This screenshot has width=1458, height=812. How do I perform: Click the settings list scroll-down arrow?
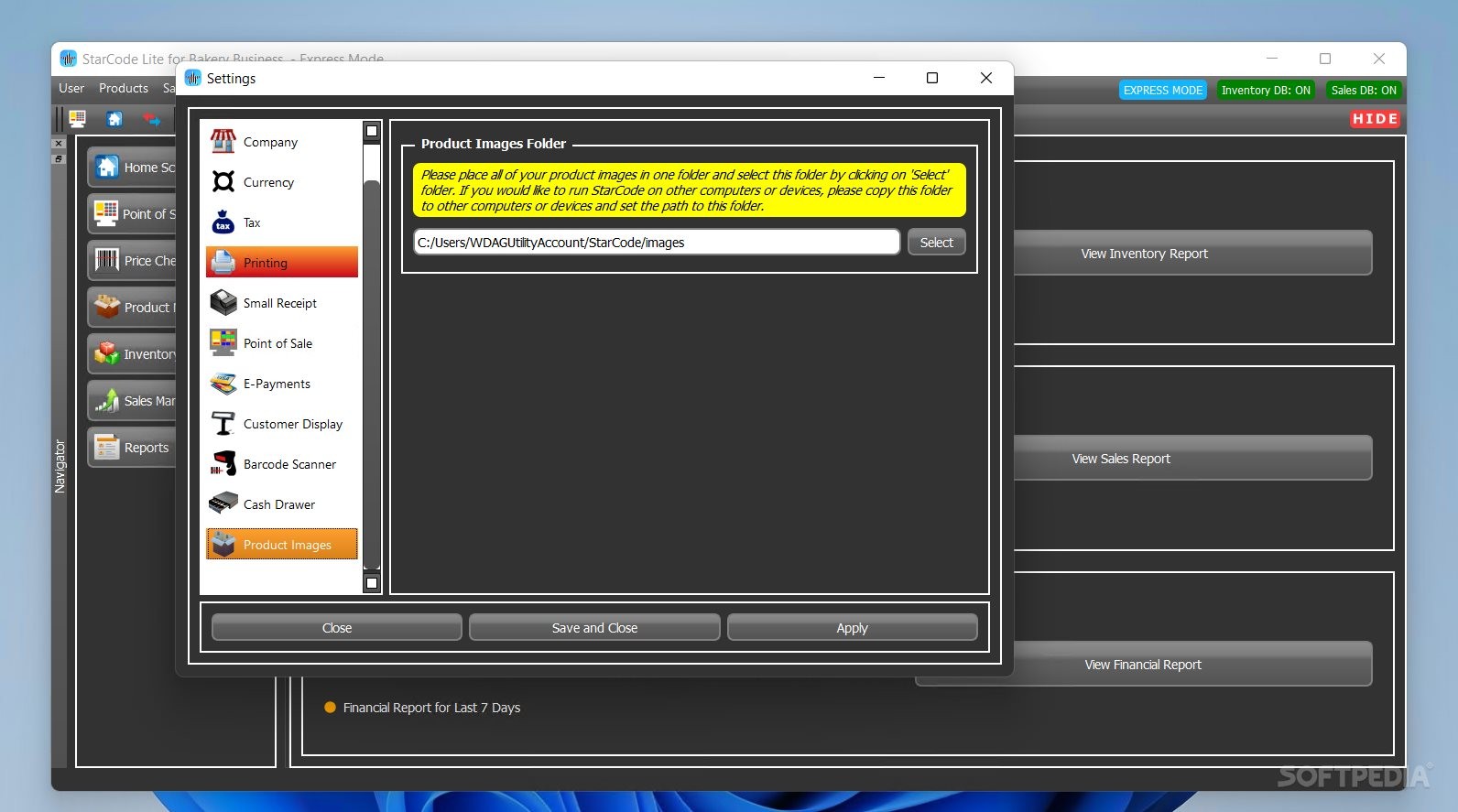(x=372, y=582)
